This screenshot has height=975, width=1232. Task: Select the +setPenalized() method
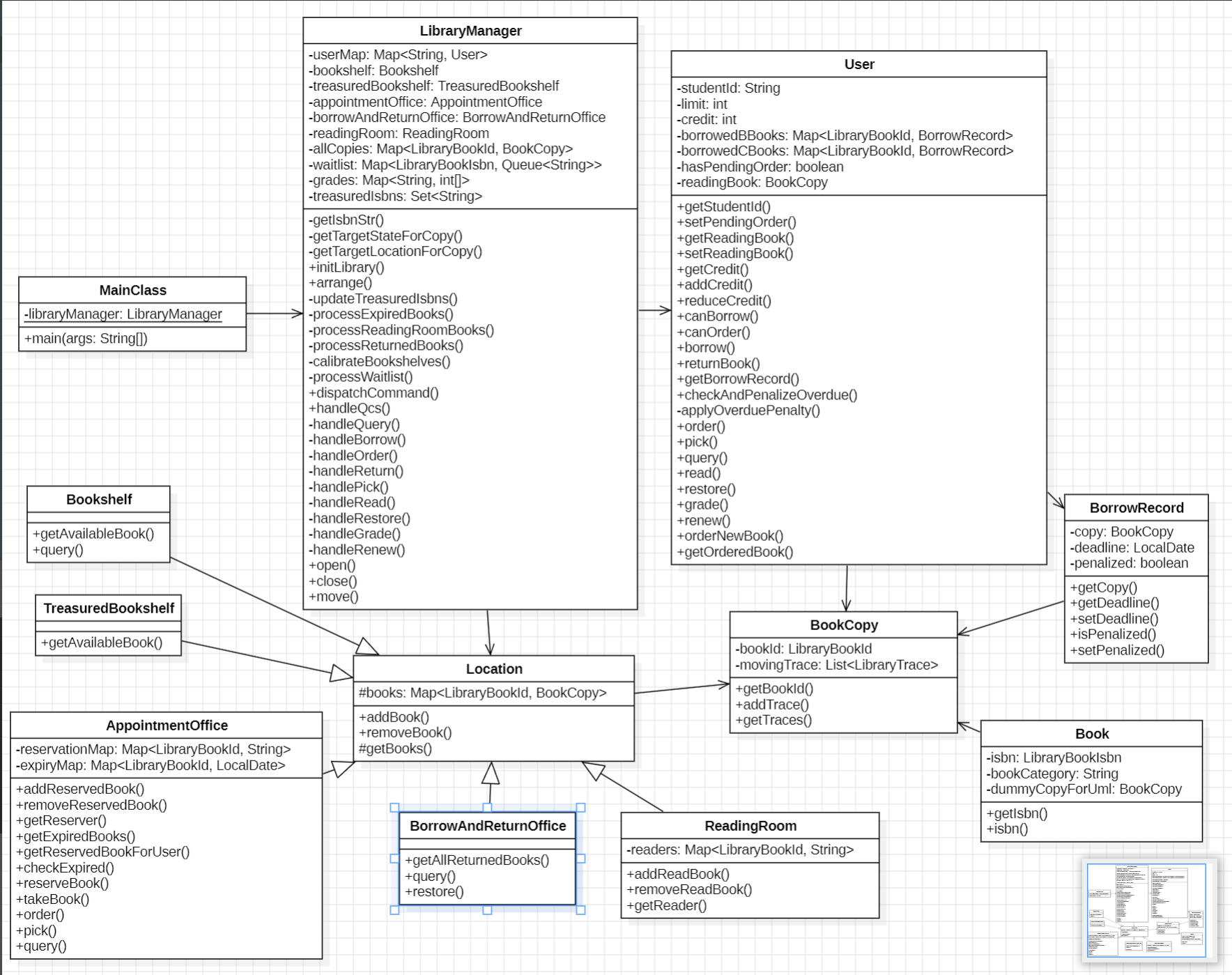coord(1117,650)
